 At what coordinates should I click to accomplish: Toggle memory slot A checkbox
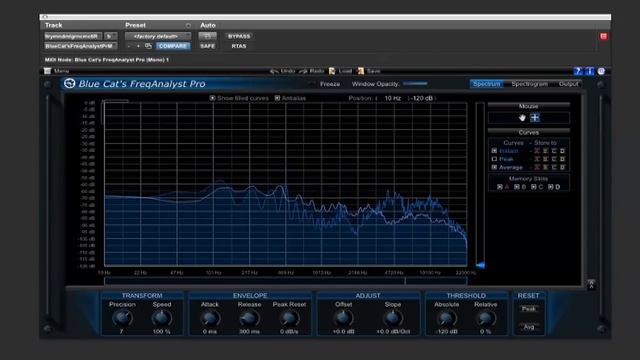(500, 187)
